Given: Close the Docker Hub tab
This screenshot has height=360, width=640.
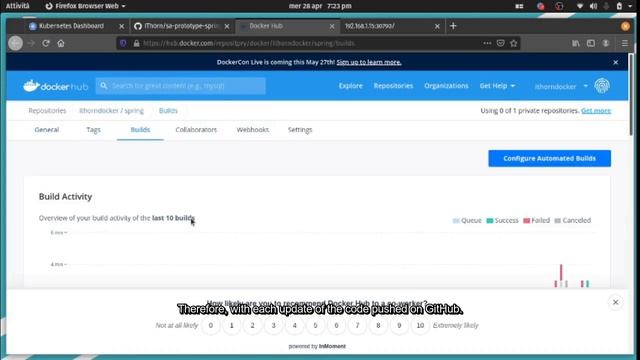Looking at the screenshot, I should point(332,26).
